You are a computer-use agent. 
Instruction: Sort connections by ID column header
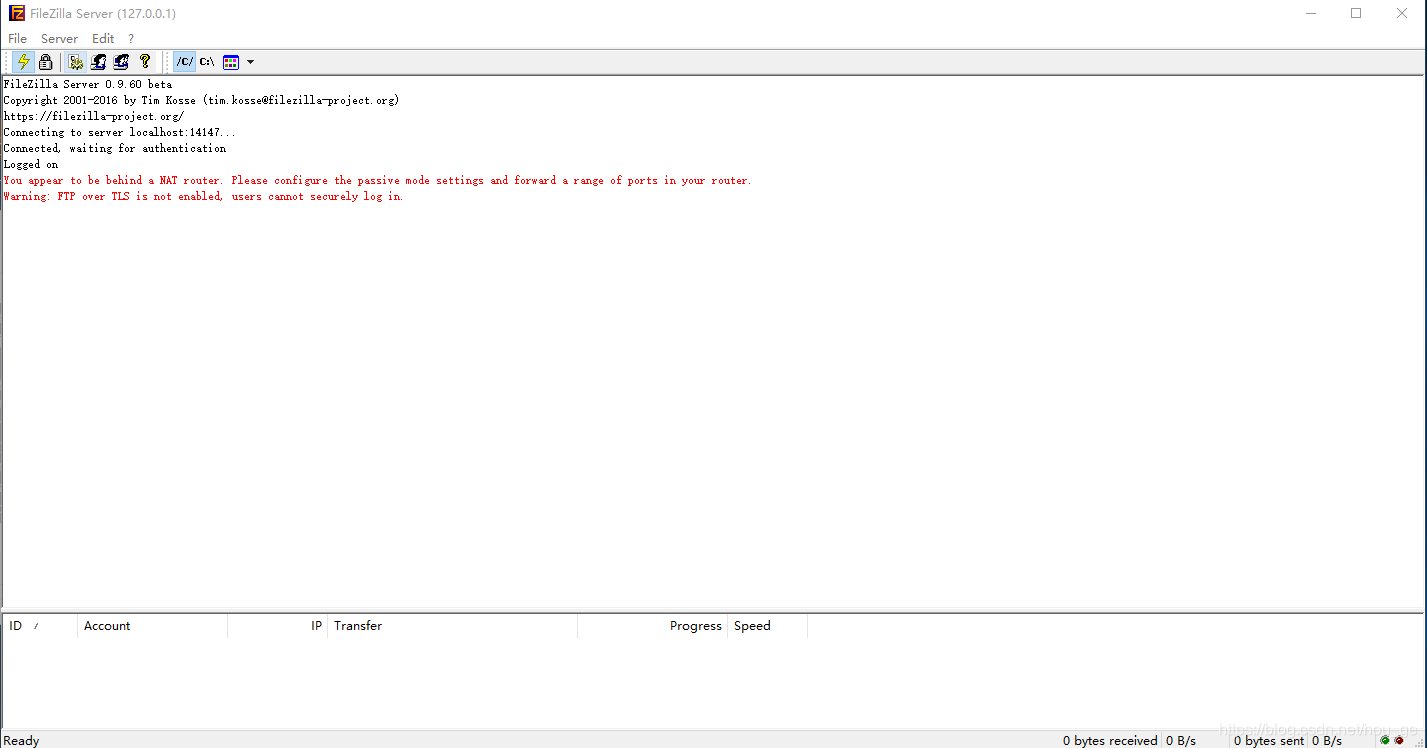click(40, 626)
